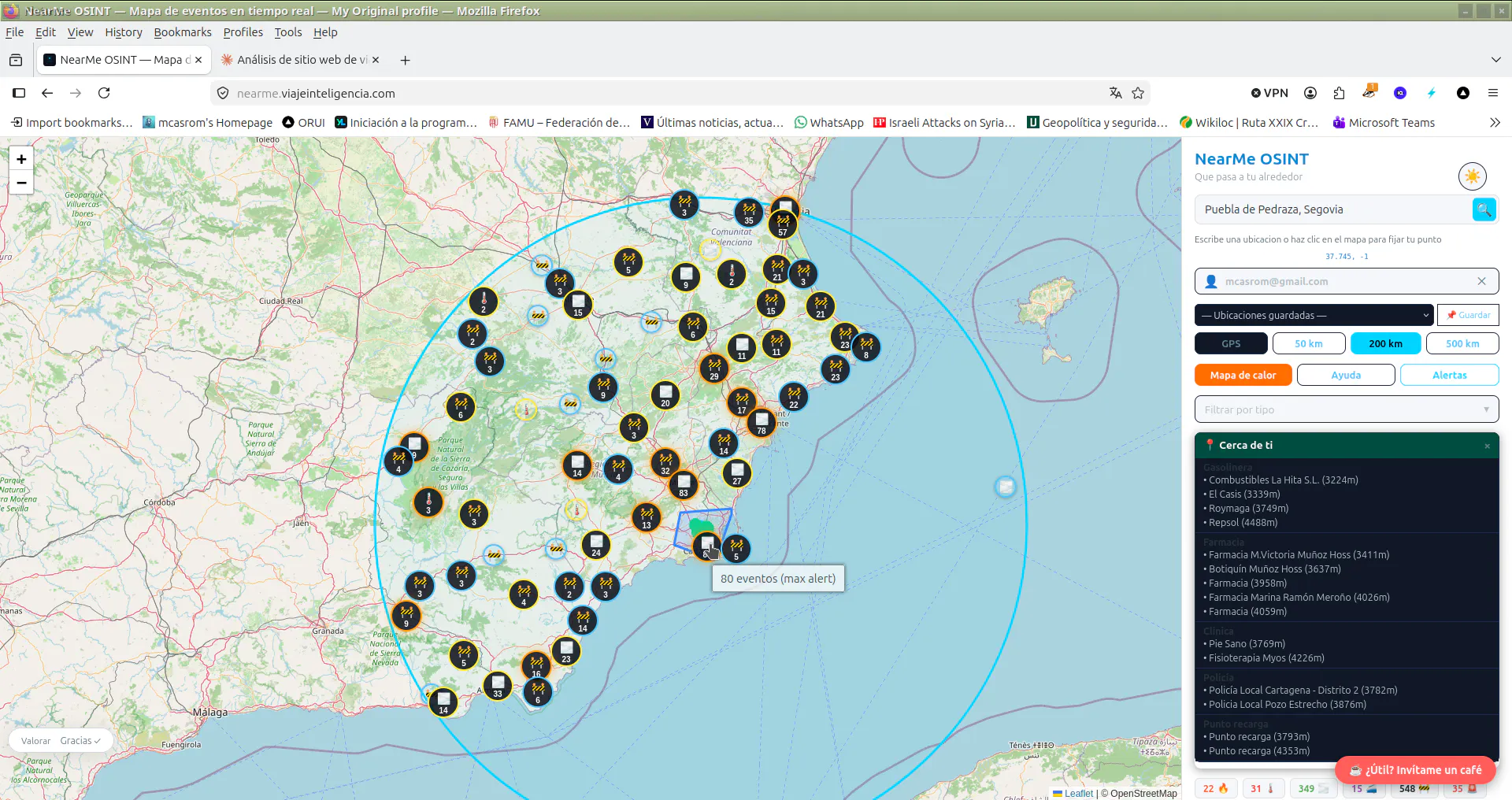The image size is (1512, 800).
Task: Open the roadworks cluster marker showing 22
Action: (x=794, y=396)
